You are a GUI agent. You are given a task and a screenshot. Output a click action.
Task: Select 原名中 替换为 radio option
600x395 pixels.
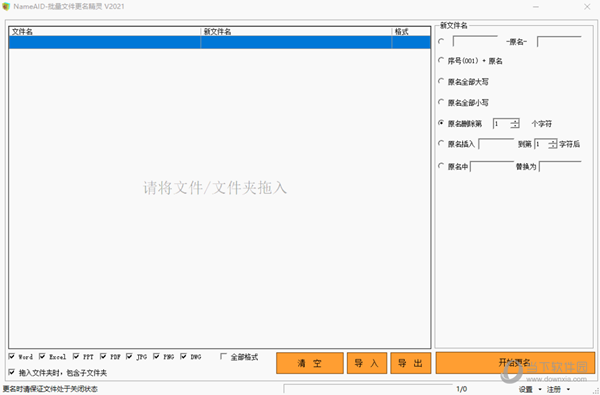(x=441, y=166)
